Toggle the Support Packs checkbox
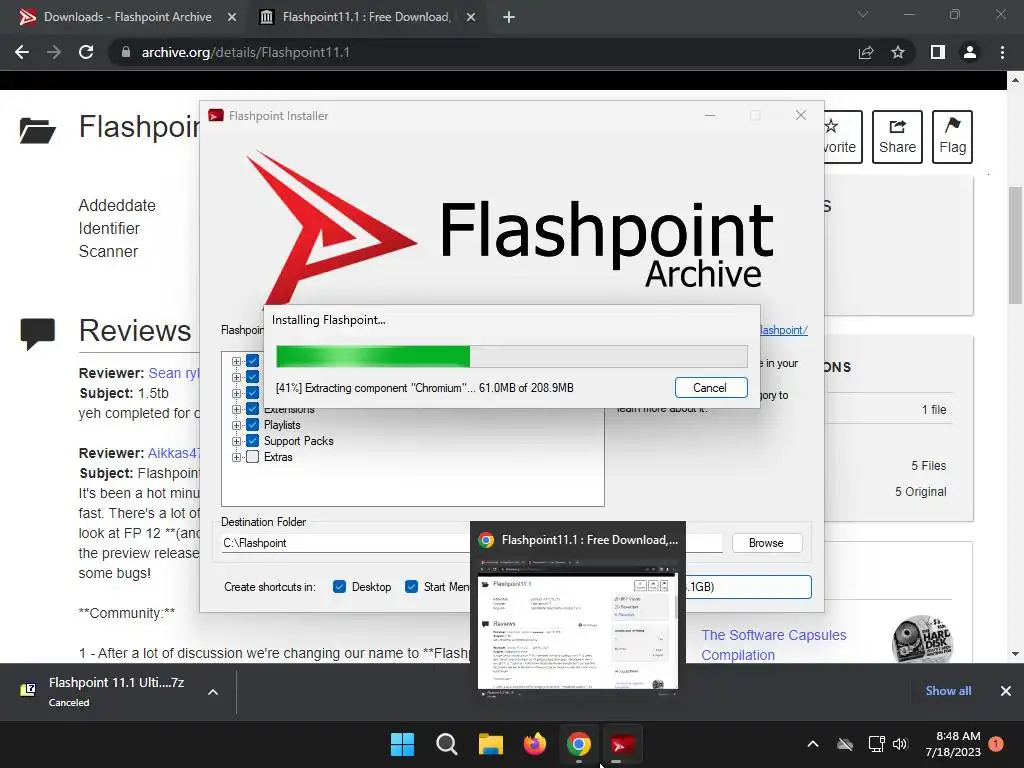Screen dimensions: 1024x768 [253, 441]
